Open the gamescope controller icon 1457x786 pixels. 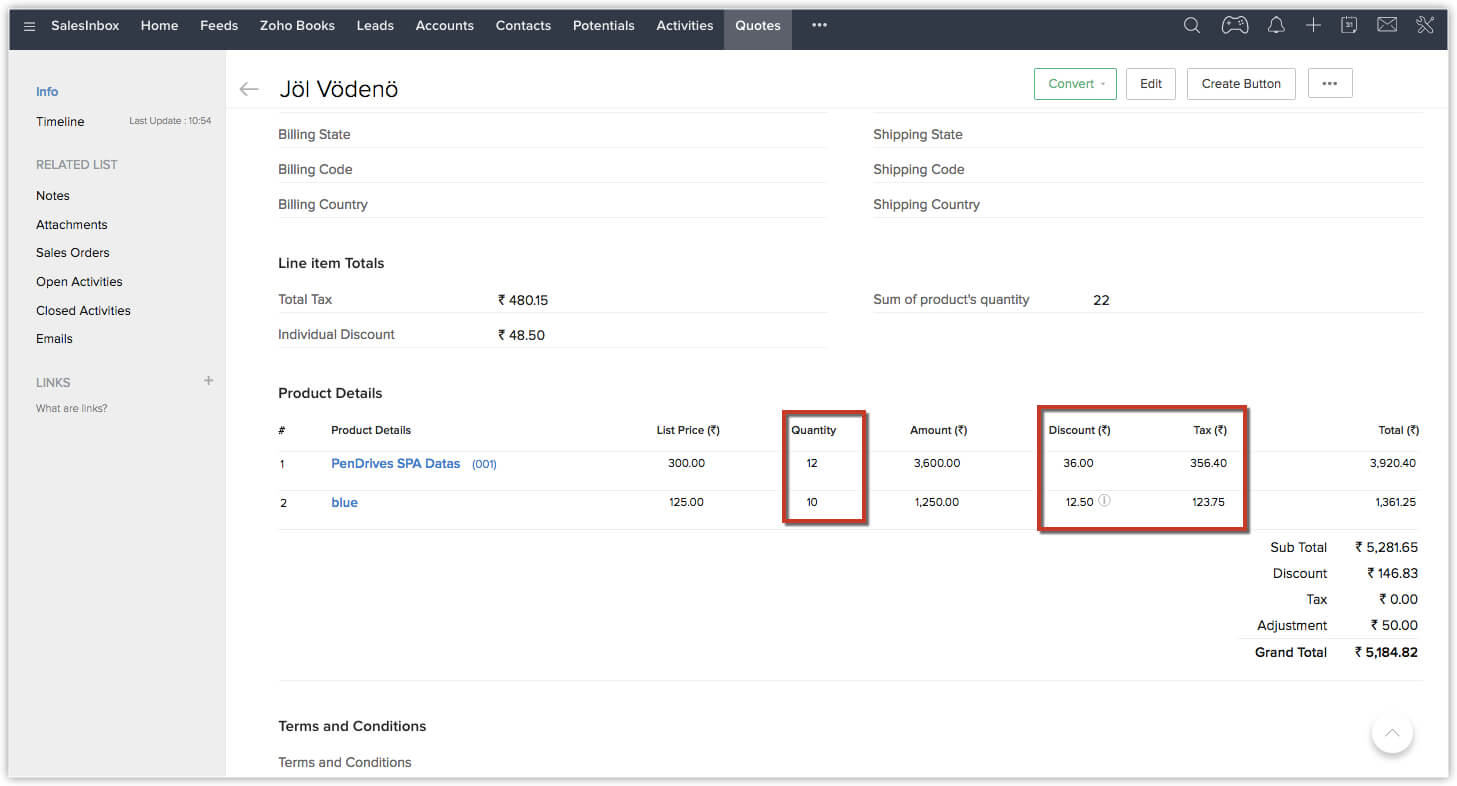pos(1234,26)
